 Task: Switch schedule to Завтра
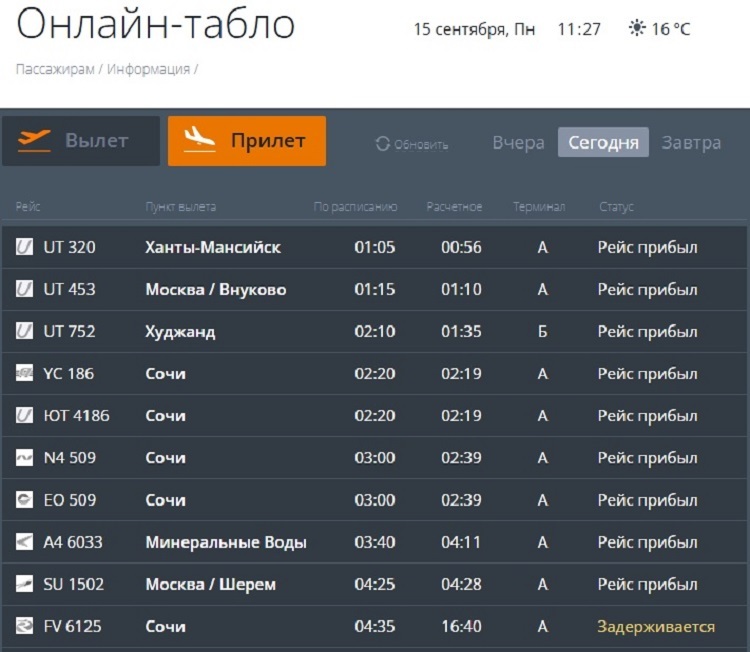(x=691, y=143)
